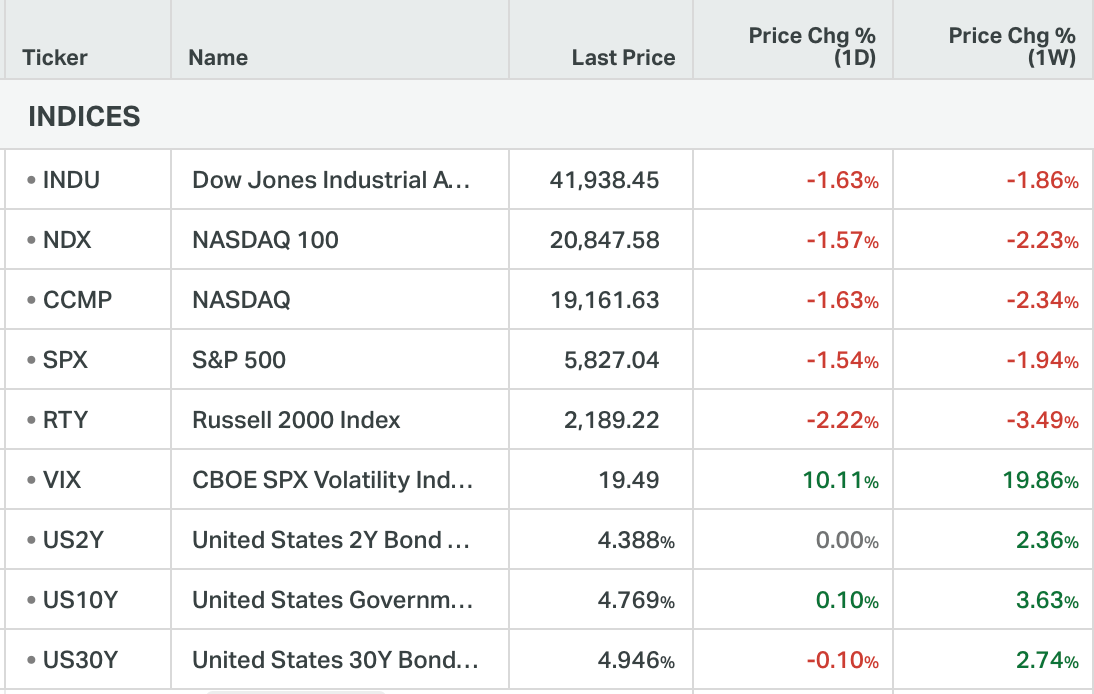1094x694 pixels.
Task: Sort by Price Chg % (1D) header
Action: tap(812, 47)
